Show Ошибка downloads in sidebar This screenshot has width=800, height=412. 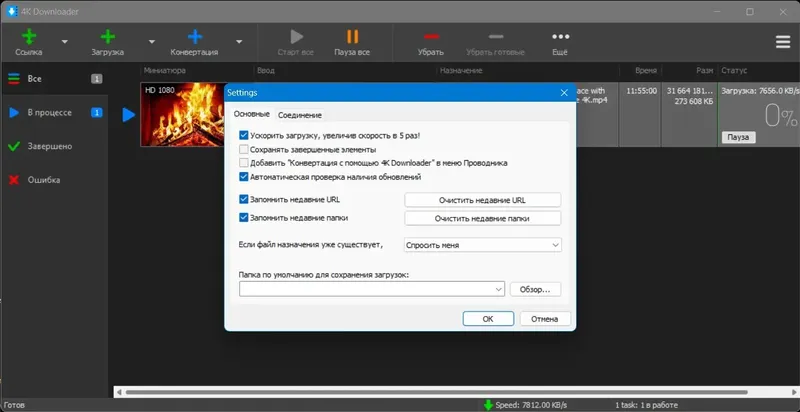click(x=54, y=180)
